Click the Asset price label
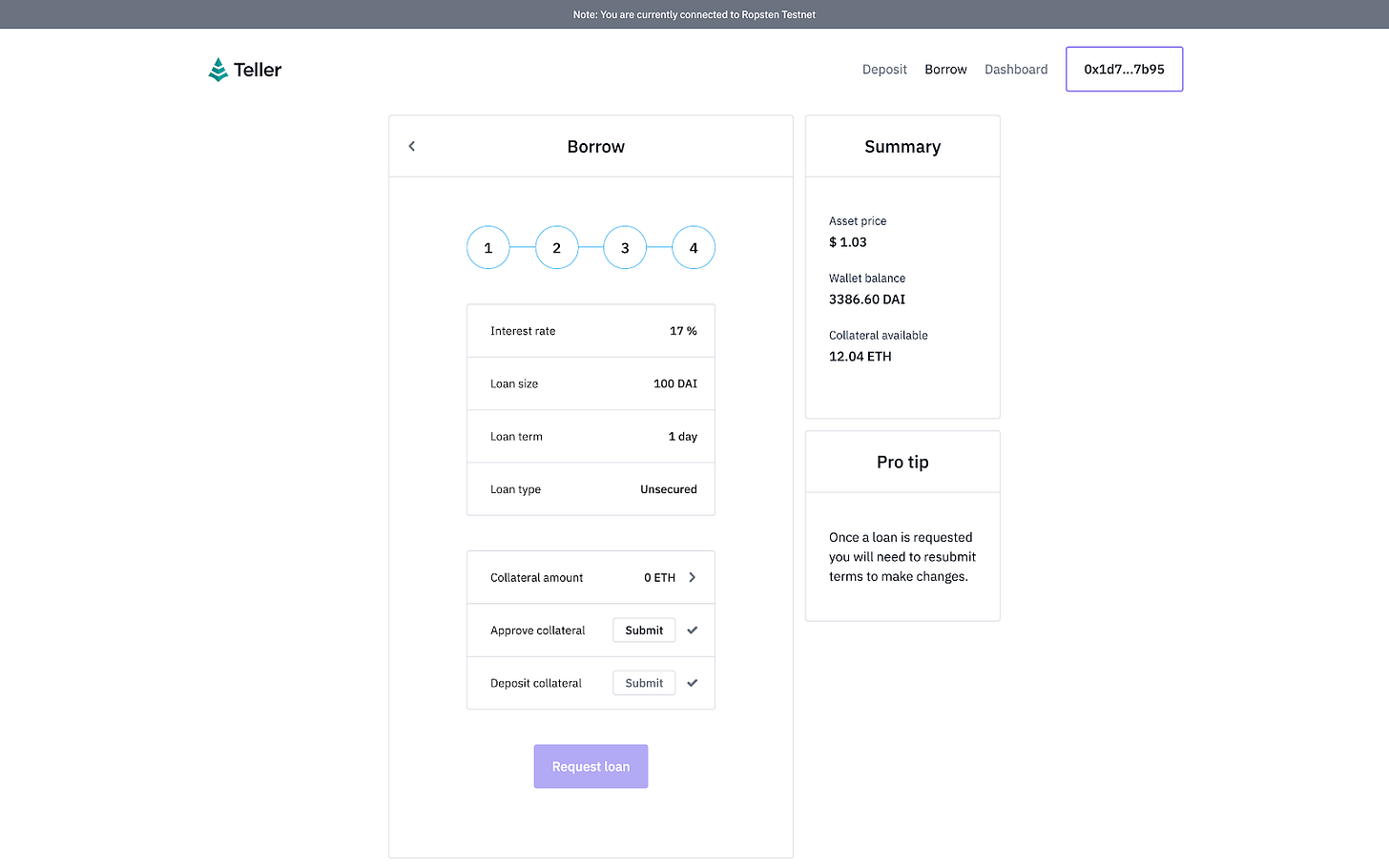 tap(858, 221)
